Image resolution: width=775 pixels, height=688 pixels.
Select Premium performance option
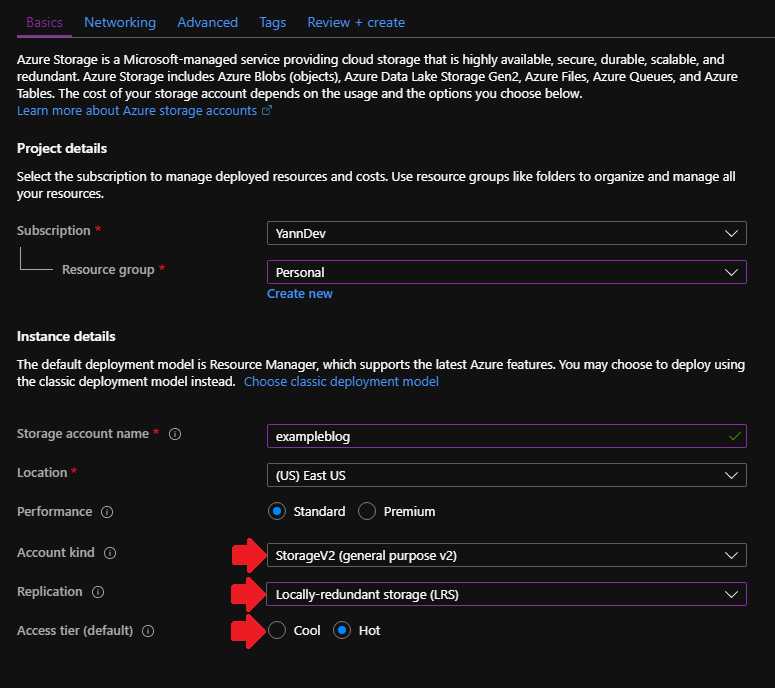[x=367, y=511]
